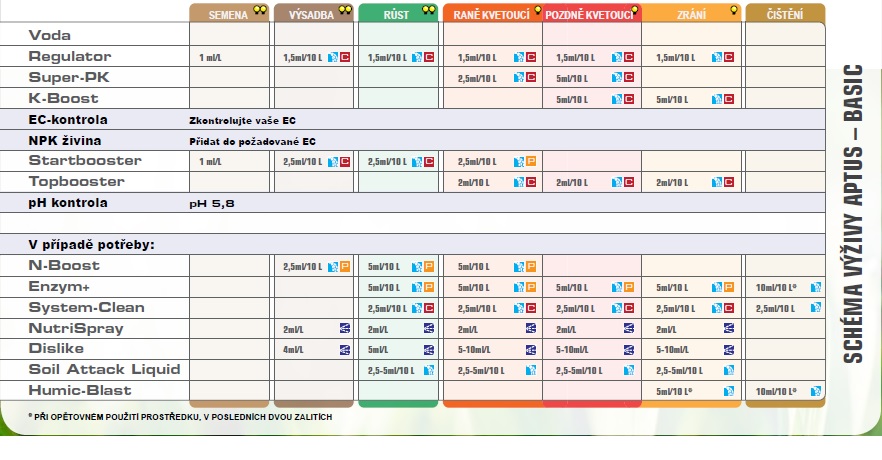Click the watering icon in Soil Attack Liquid row under Růst

[429, 370]
